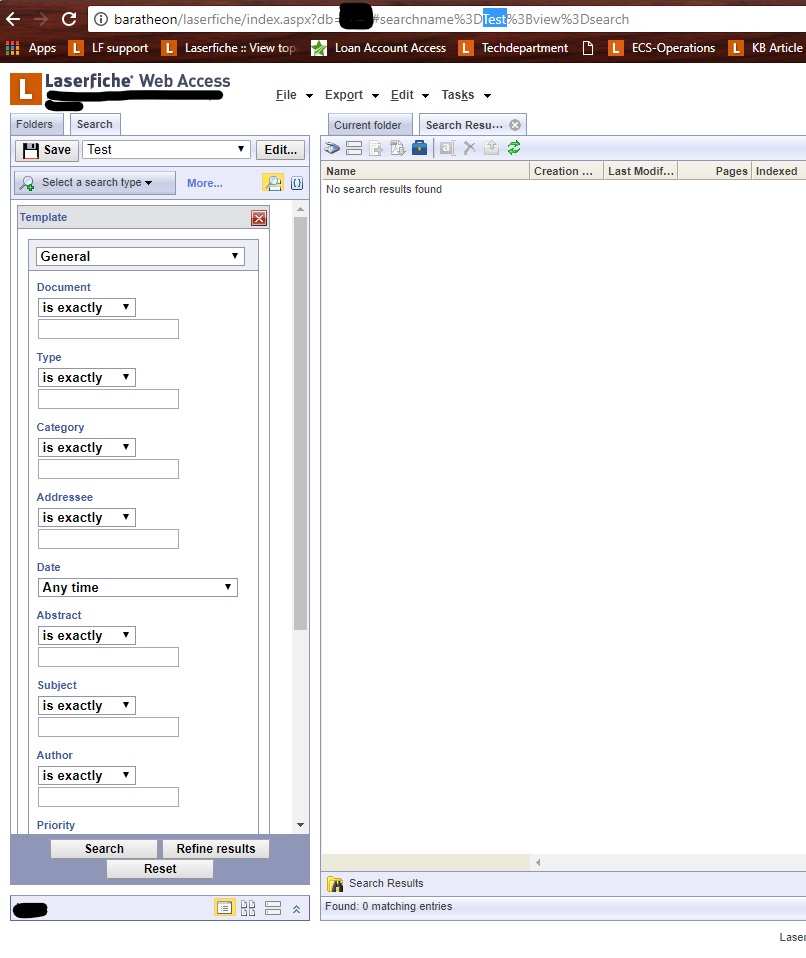Click the Refine results button

pos(216,849)
